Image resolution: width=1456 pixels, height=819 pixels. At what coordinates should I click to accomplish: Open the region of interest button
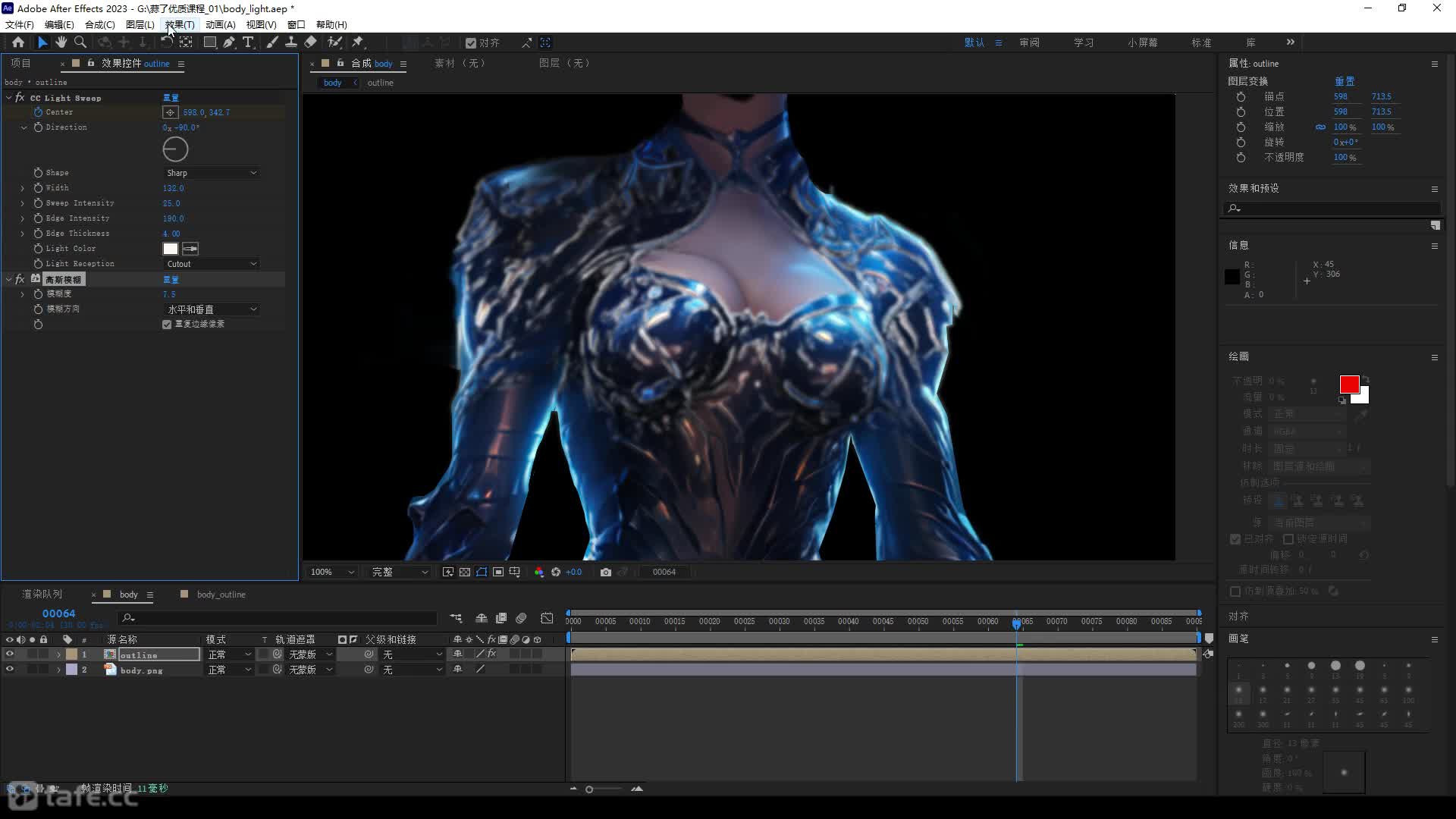coord(498,573)
